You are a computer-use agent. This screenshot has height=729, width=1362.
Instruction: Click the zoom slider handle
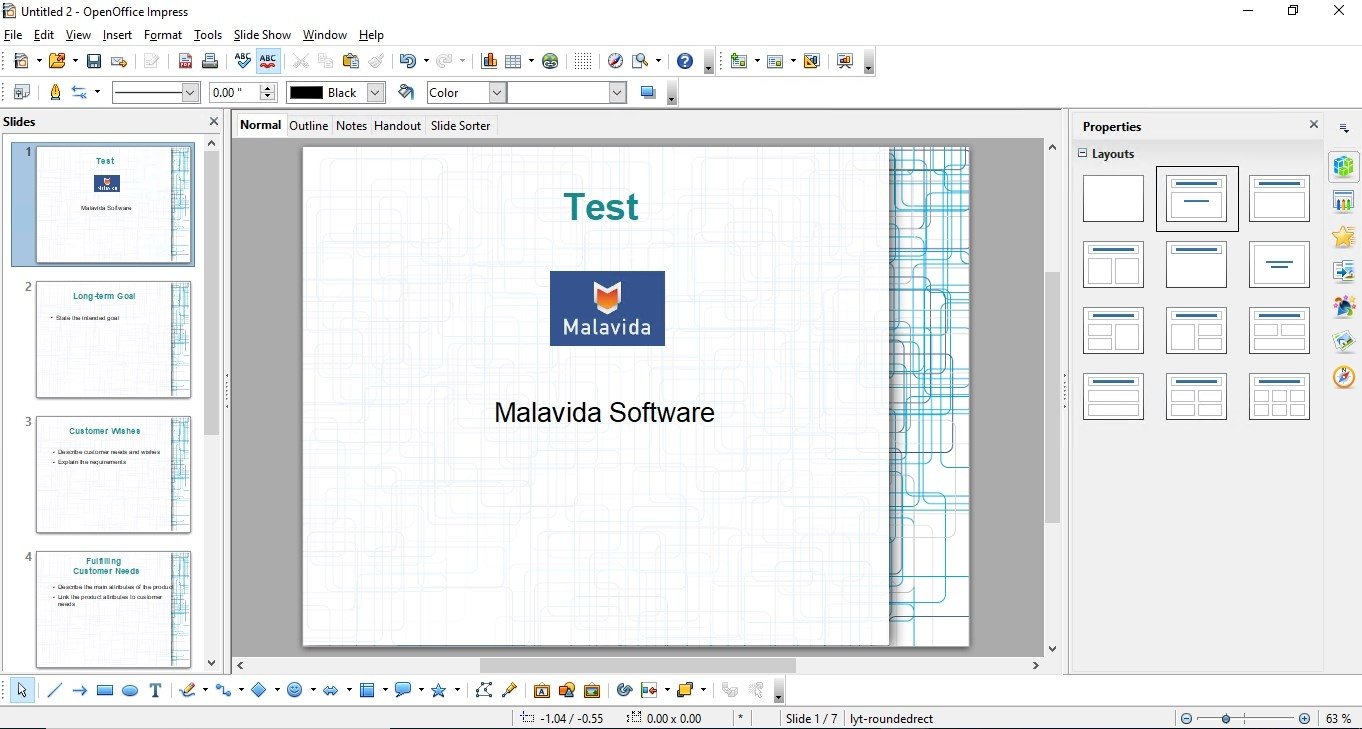click(1225, 718)
